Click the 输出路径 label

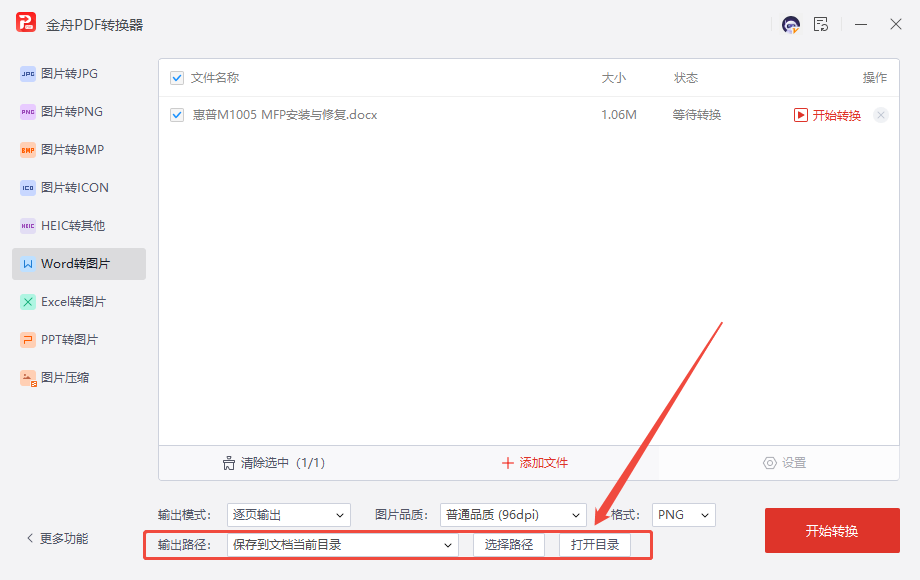tap(184, 545)
